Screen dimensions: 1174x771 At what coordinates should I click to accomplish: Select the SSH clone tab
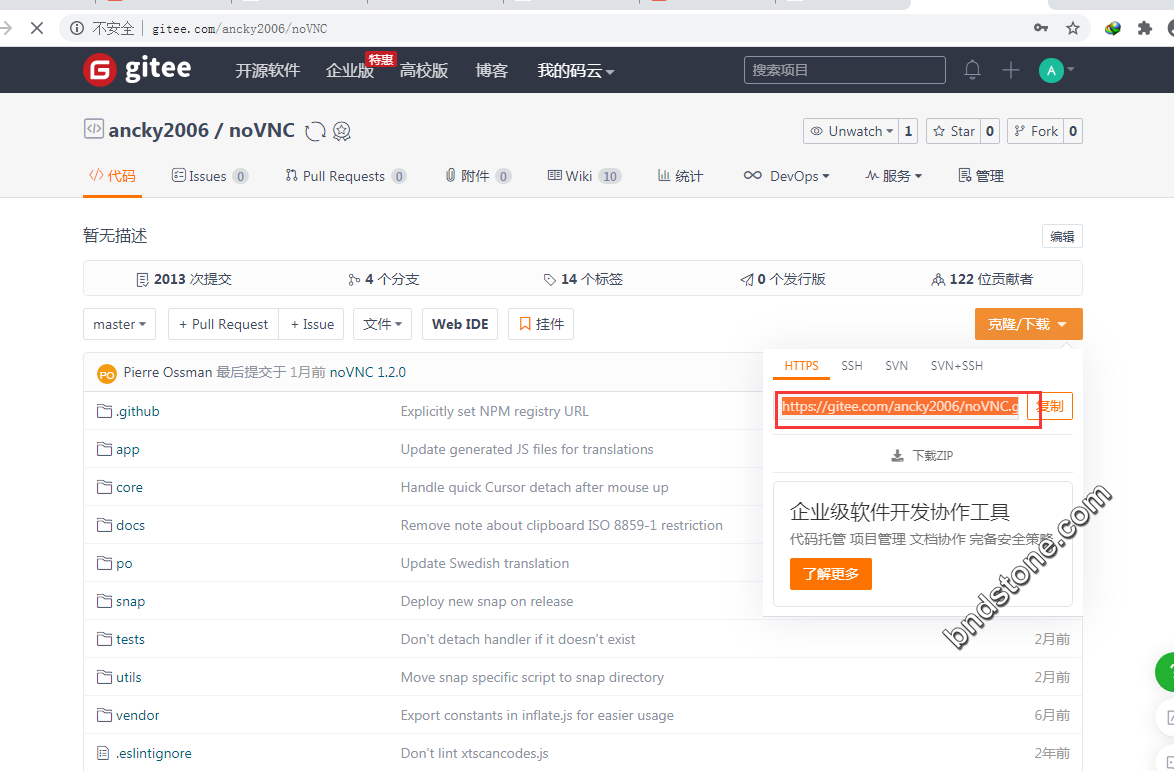(852, 365)
